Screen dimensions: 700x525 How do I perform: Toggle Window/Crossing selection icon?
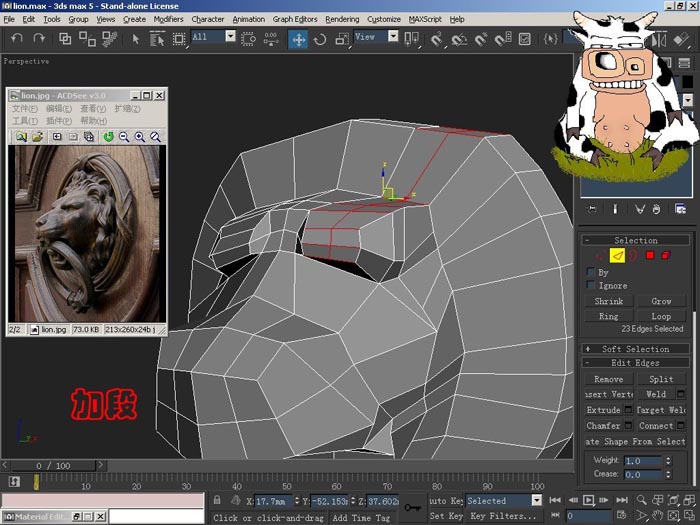[248, 39]
